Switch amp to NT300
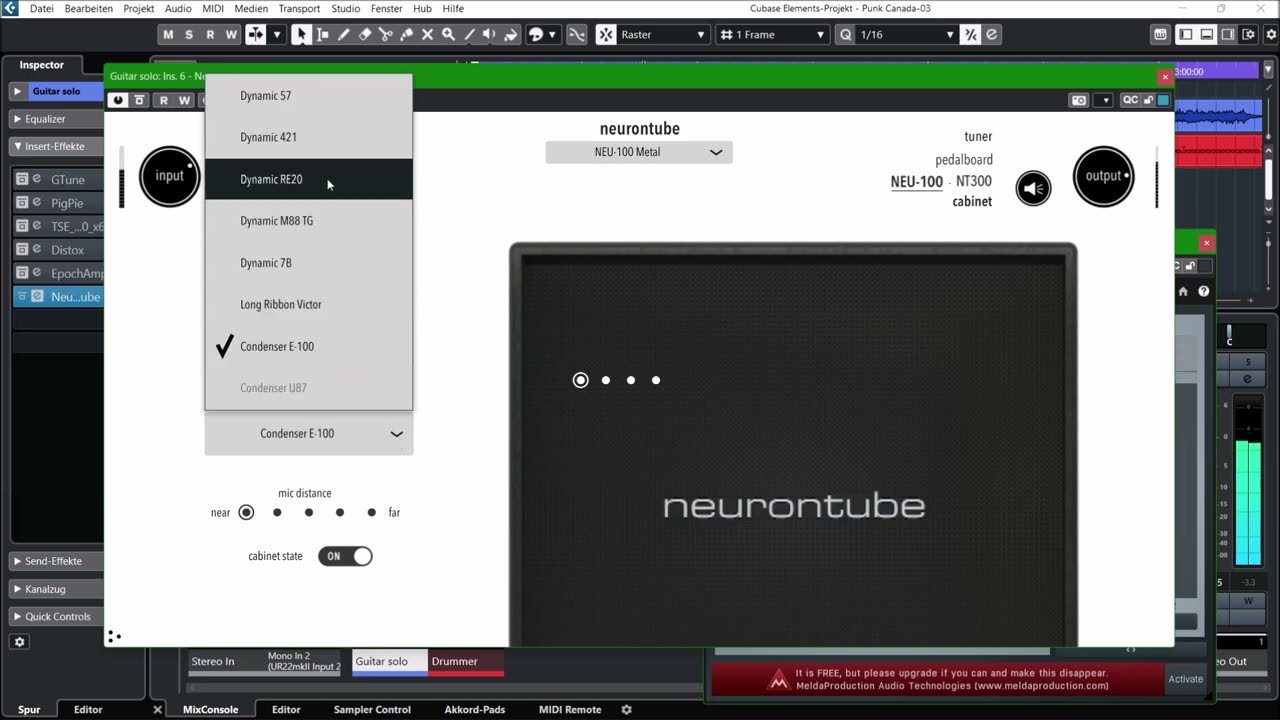The width and height of the screenshot is (1280, 720). (974, 181)
